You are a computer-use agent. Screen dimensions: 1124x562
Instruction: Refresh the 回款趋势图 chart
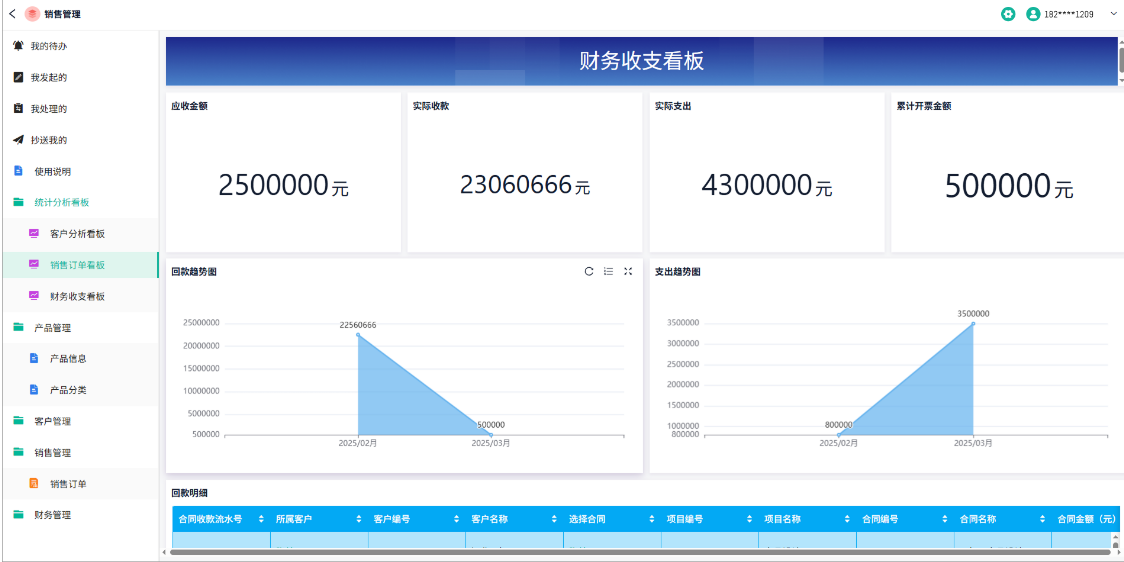(589, 271)
